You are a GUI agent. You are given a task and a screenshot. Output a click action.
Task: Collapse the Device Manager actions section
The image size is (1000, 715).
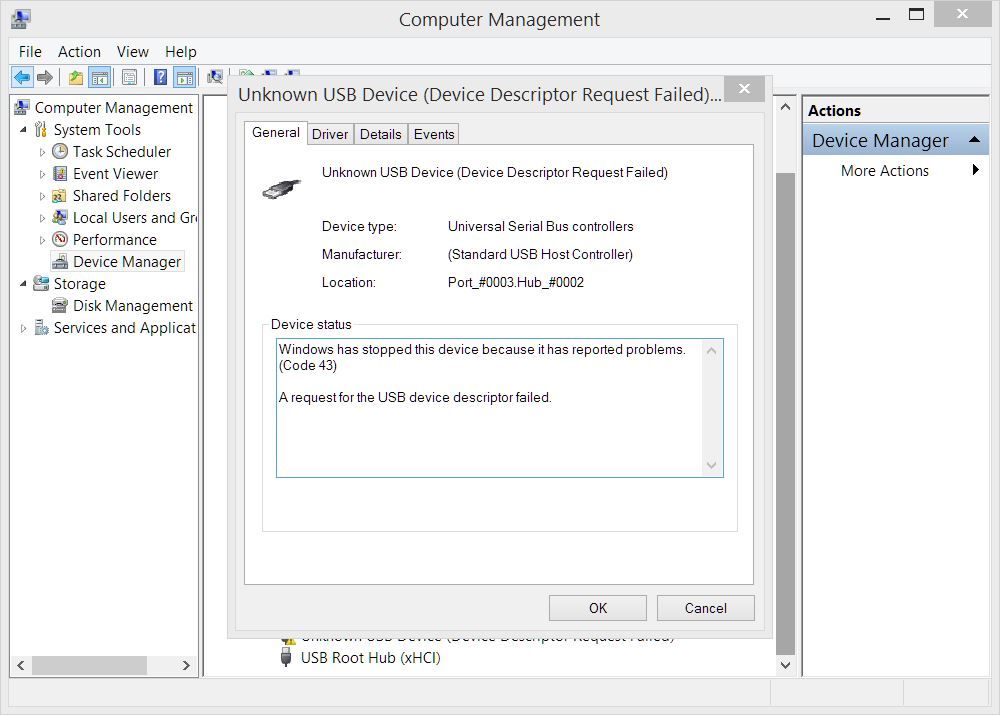pyautogui.click(x=974, y=140)
